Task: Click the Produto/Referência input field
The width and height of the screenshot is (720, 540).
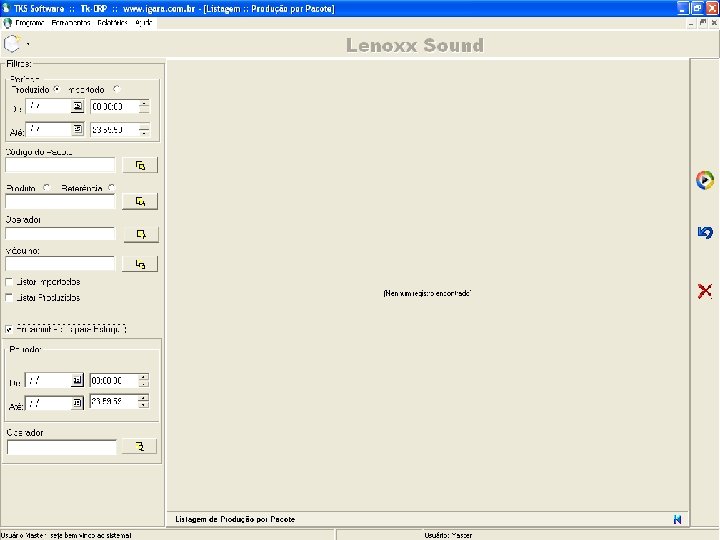Action: coord(60,201)
